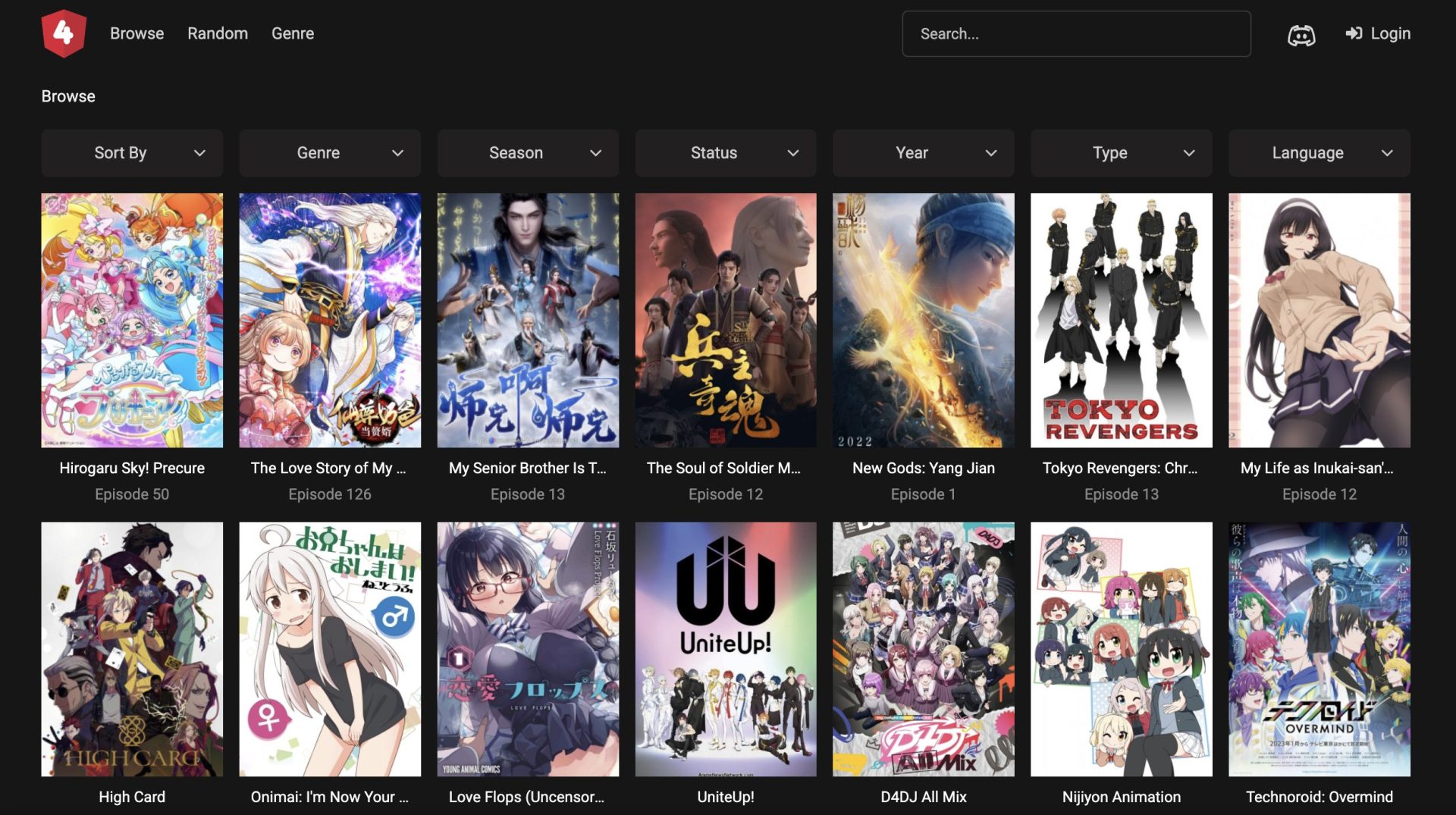This screenshot has width=1456, height=815.
Task: Focus the Search input field
Action: point(1076,33)
